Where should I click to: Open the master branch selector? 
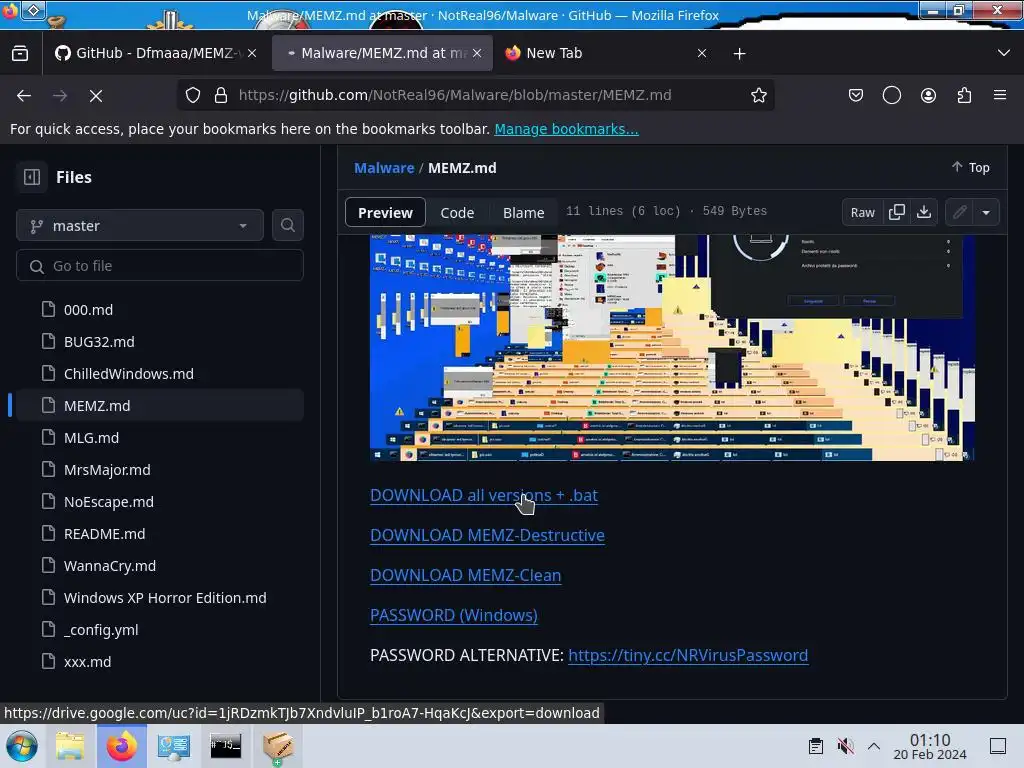[x=140, y=225]
